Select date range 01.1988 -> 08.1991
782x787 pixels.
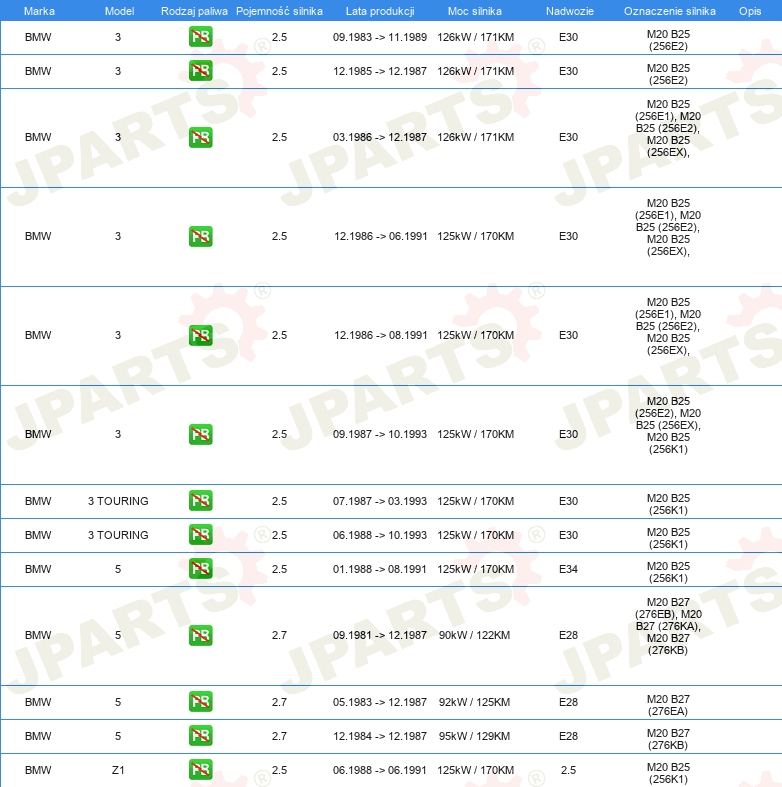379,569
